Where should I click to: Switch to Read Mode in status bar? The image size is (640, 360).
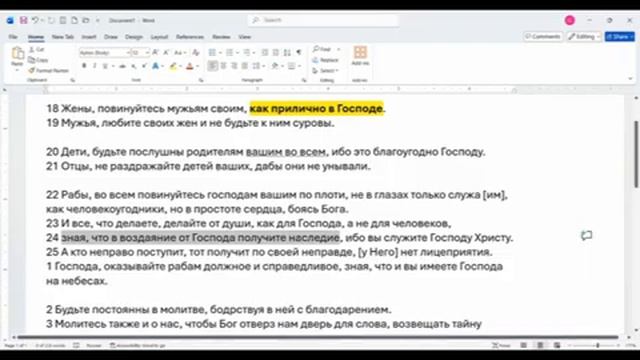524,346
